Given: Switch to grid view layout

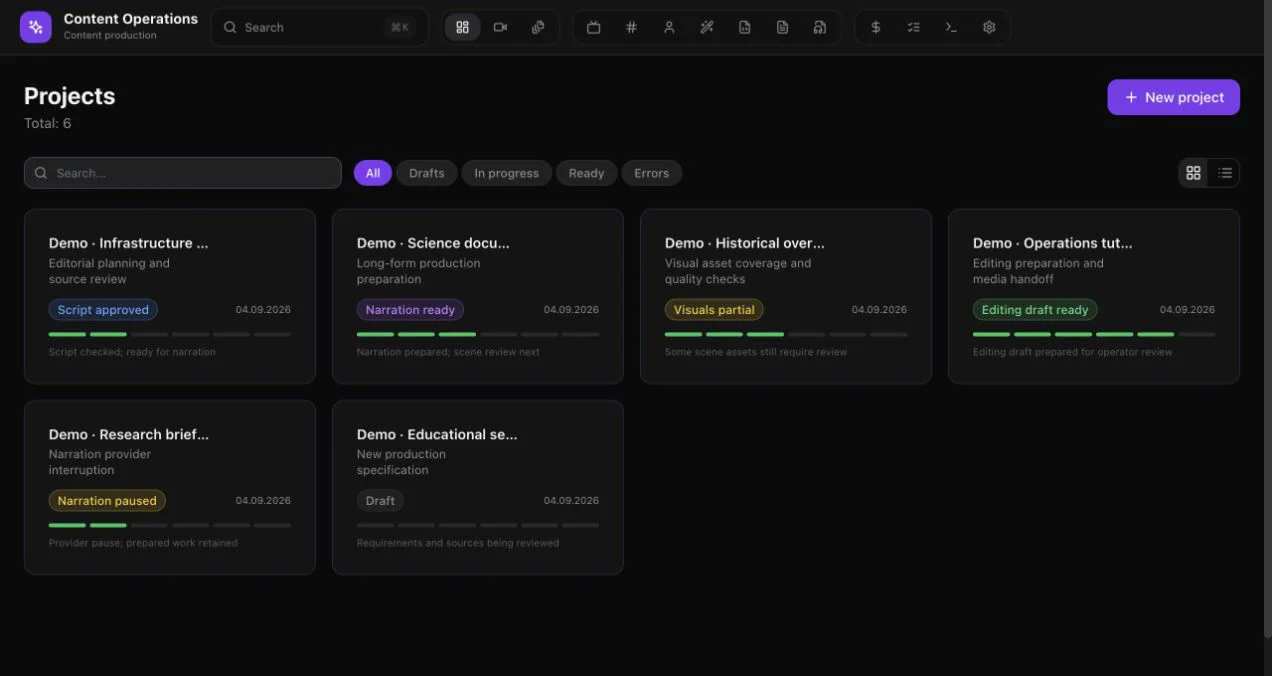Looking at the screenshot, I should click(x=1193, y=173).
